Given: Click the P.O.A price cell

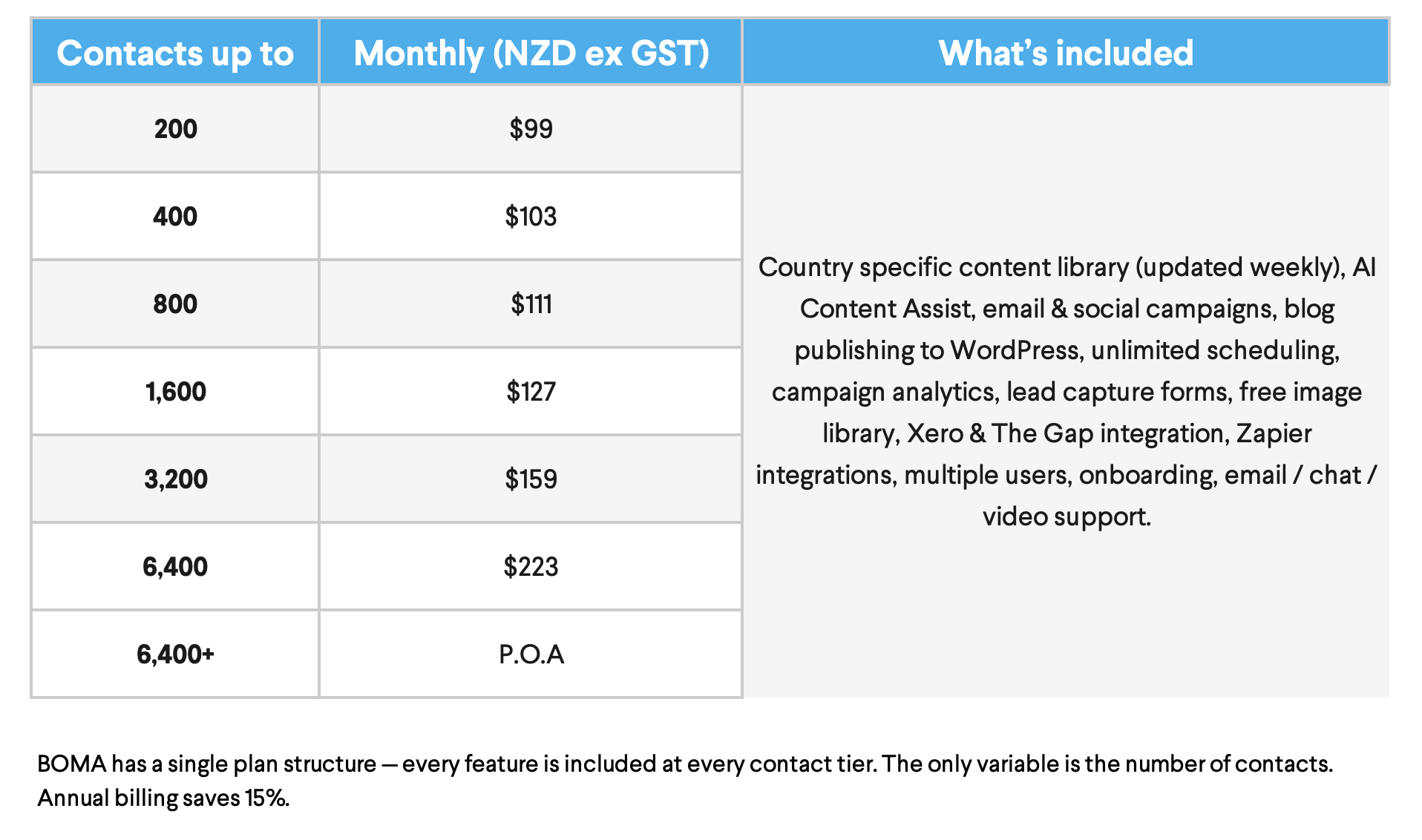Looking at the screenshot, I should 531,654.
